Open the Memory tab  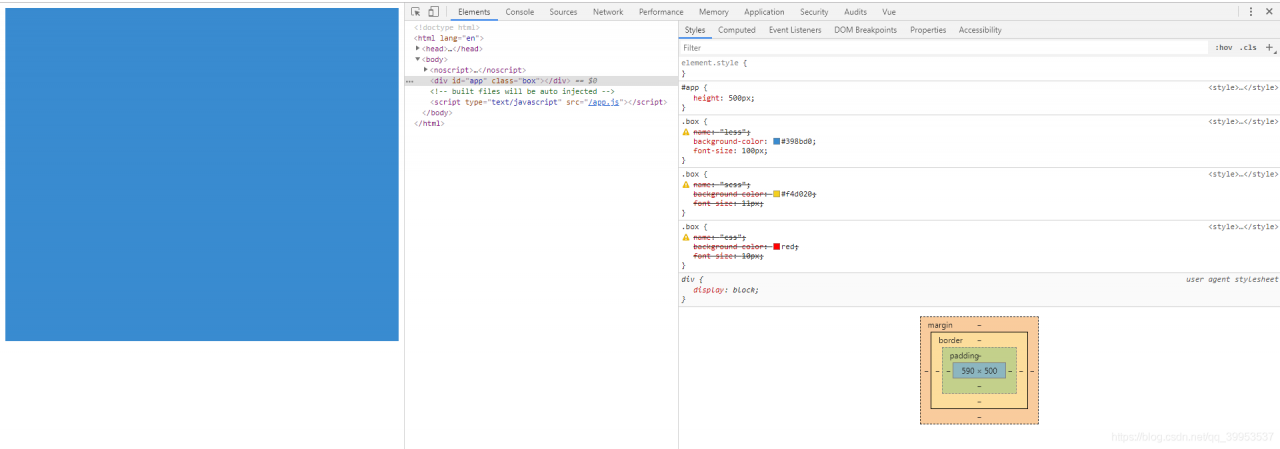714,12
